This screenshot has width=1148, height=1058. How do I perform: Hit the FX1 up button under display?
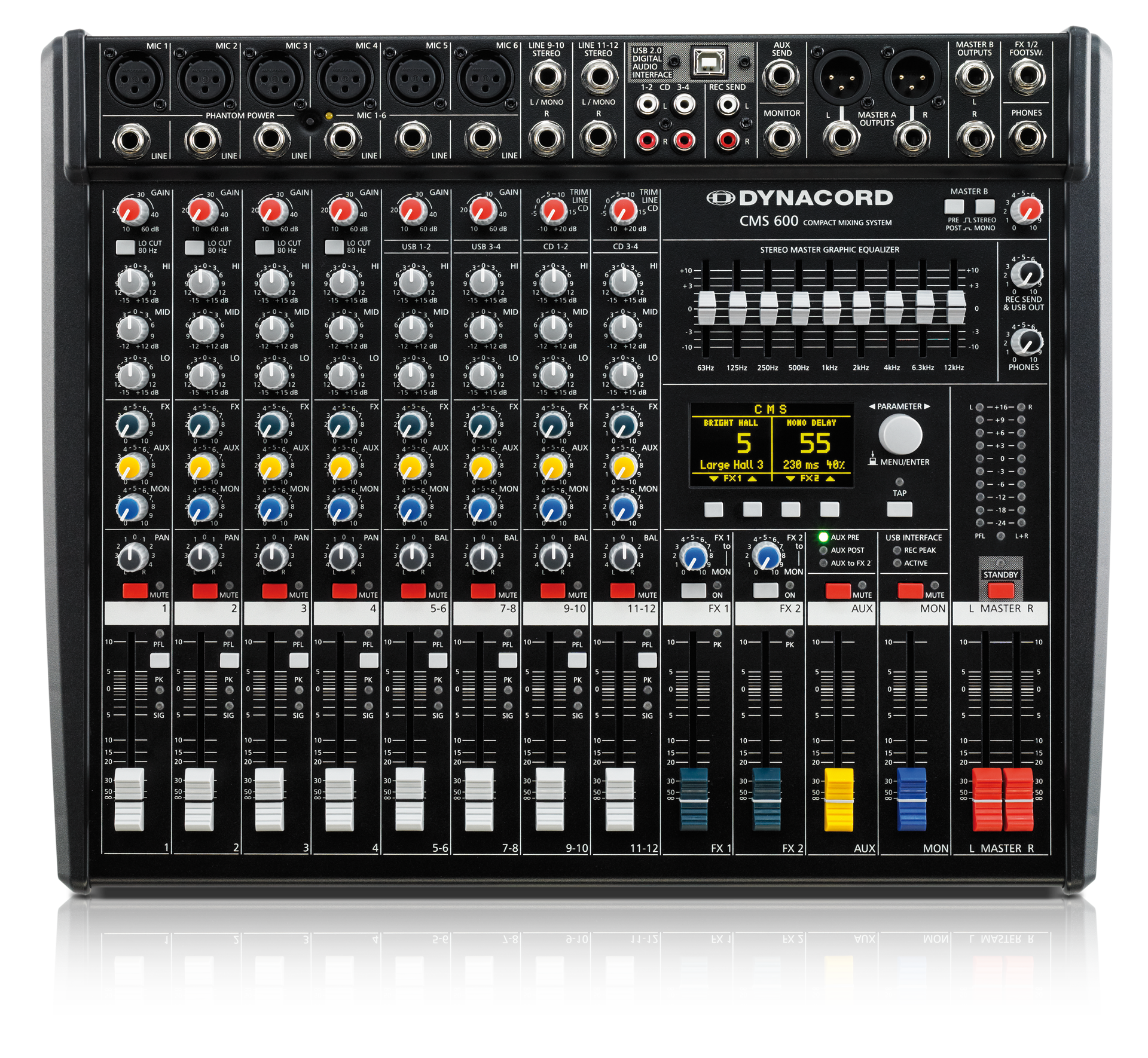pyautogui.click(x=752, y=509)
